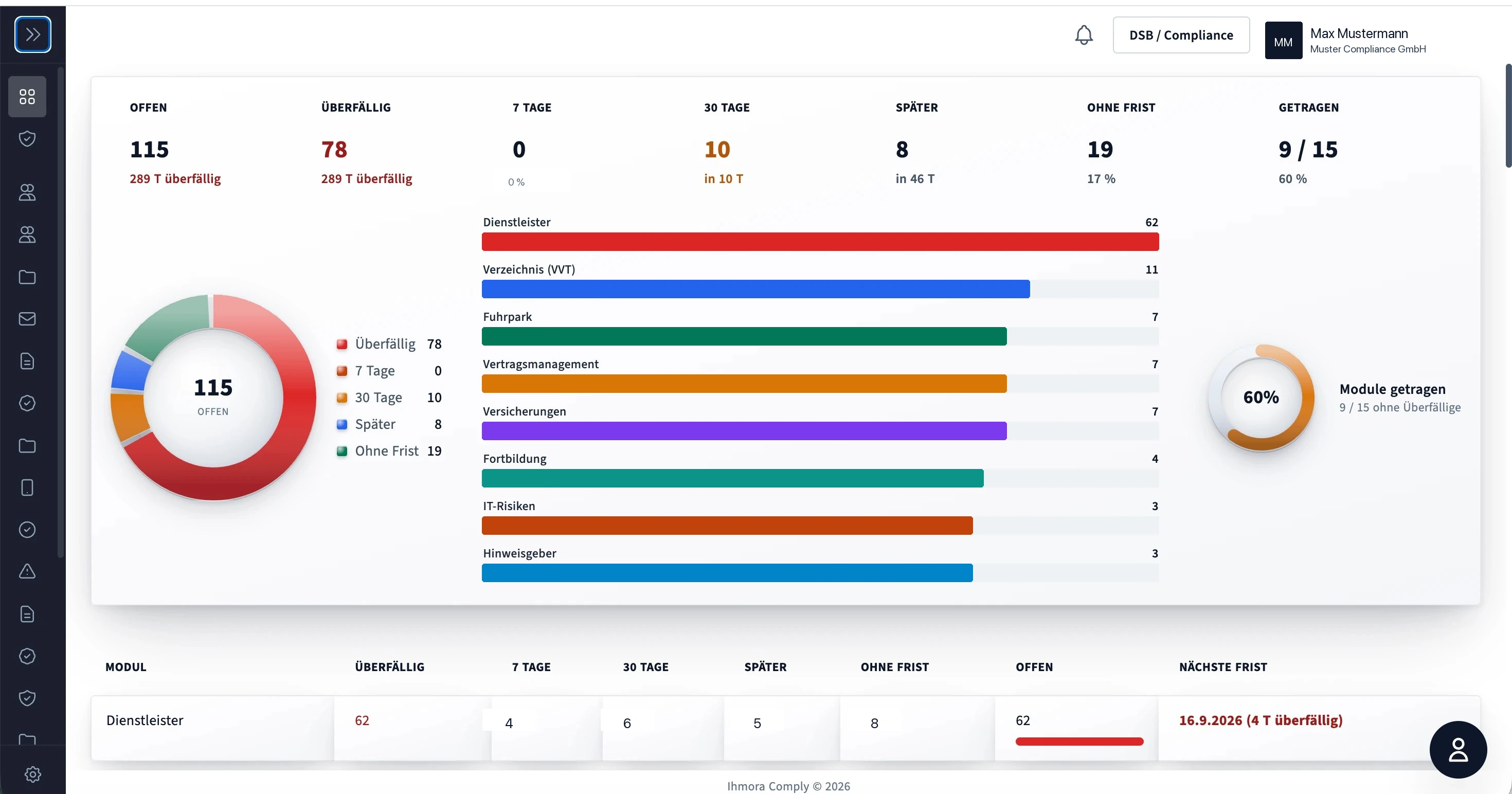Open the GETRAGEN 9 / 15 summary tile

click(1308, 144)
